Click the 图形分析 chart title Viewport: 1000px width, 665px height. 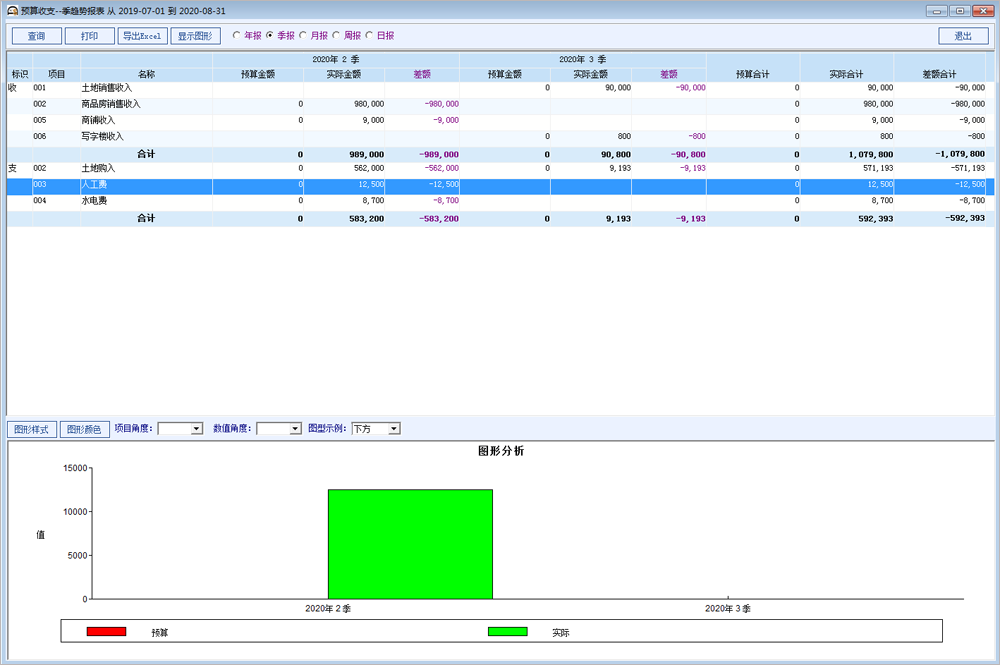(x=501, y=451)
